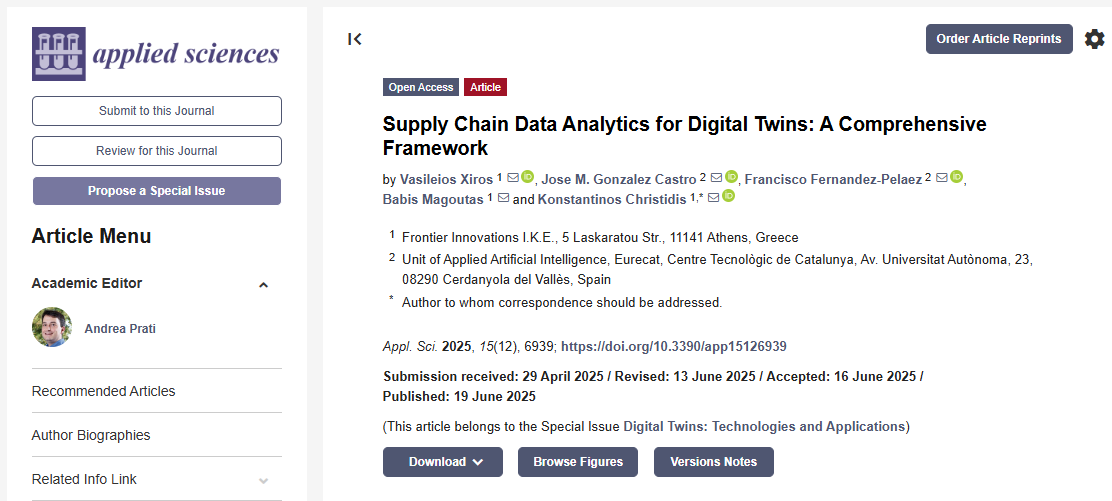
Task: Open the article DOI link
Action: click(674, 346)
